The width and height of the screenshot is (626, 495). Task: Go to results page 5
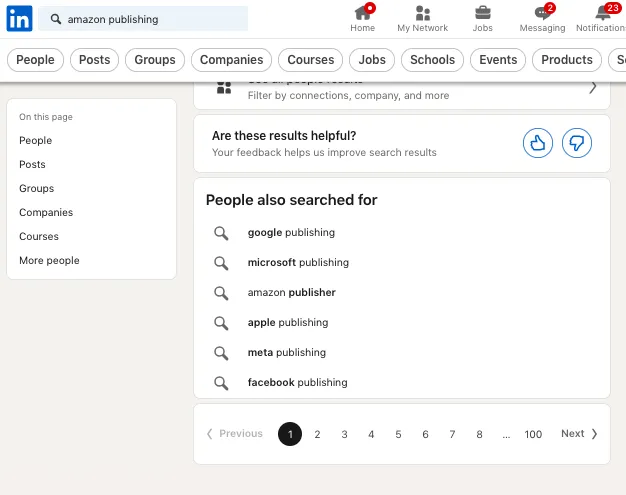[398, 434]
